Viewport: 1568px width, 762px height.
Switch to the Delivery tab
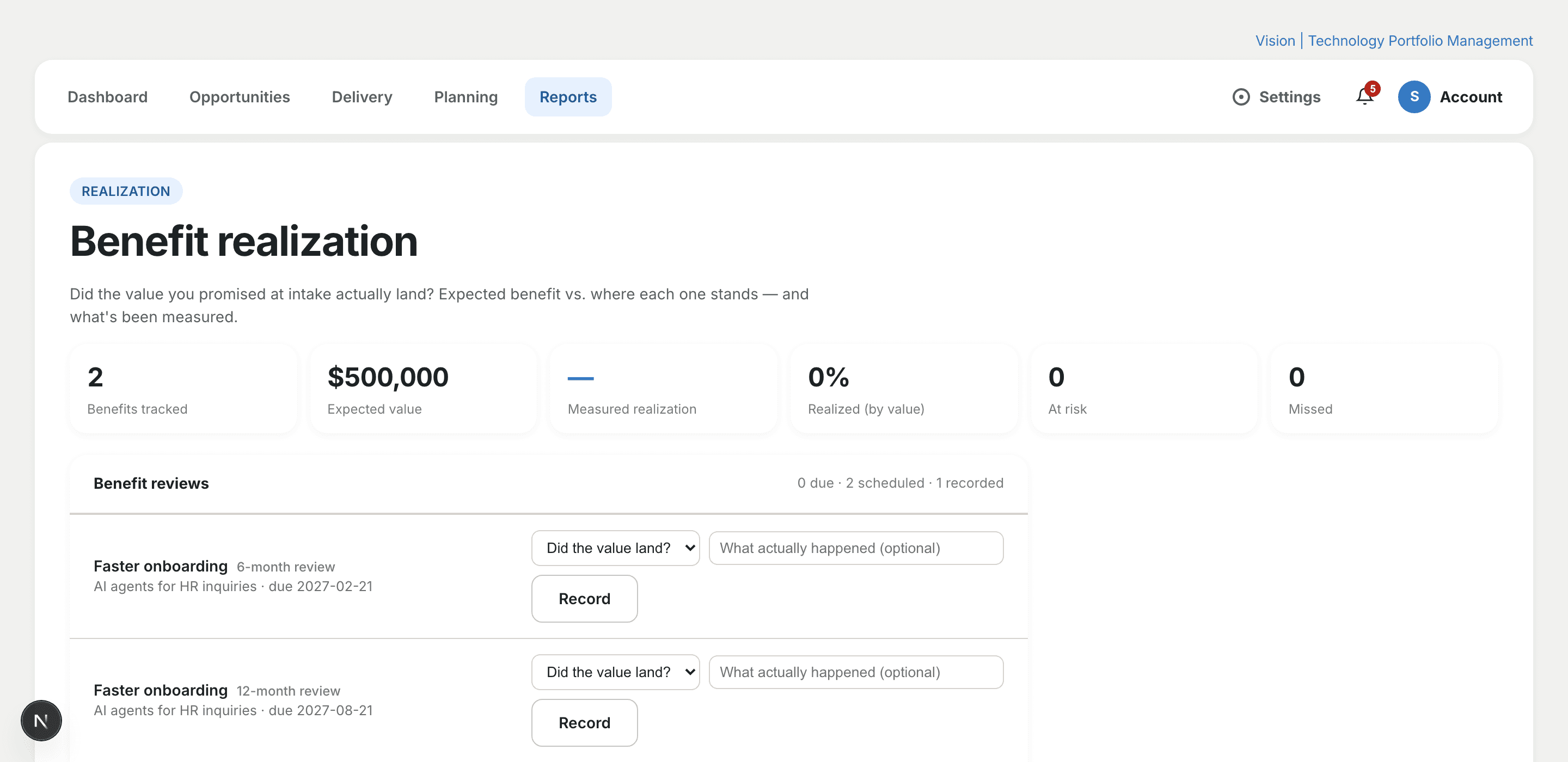362,97
